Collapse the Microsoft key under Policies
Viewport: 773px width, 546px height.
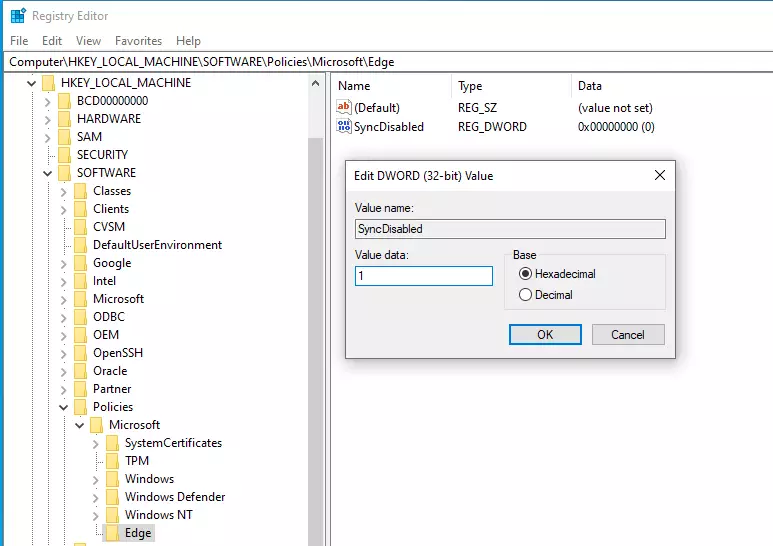click(x=79, y=425)
